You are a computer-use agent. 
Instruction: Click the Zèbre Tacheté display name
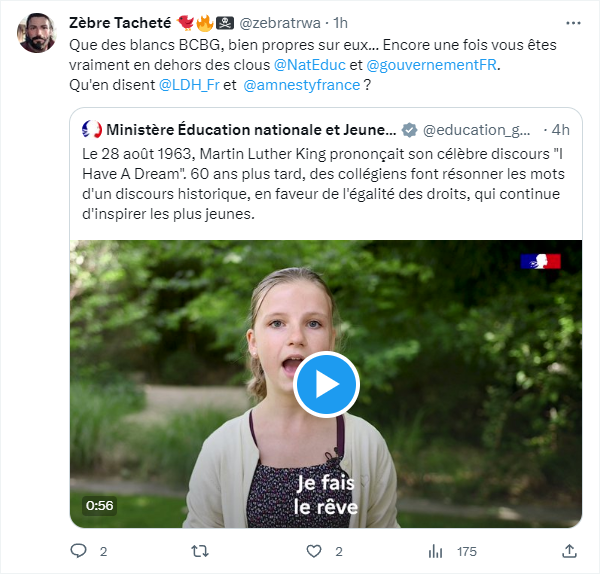(120, 23)
